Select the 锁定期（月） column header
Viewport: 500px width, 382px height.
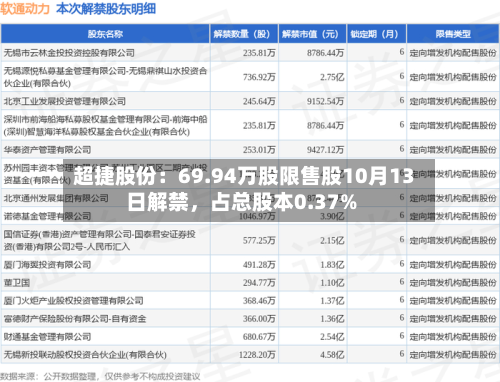click(377, 34)
